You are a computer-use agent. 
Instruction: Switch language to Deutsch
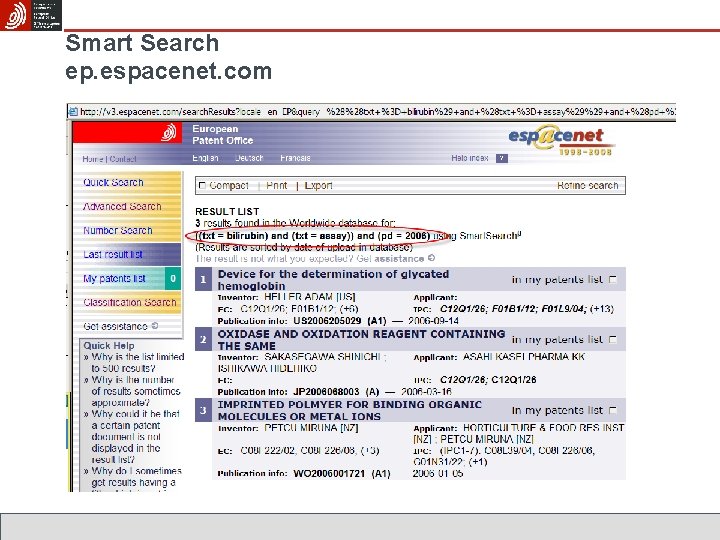[x=249, y=158]
